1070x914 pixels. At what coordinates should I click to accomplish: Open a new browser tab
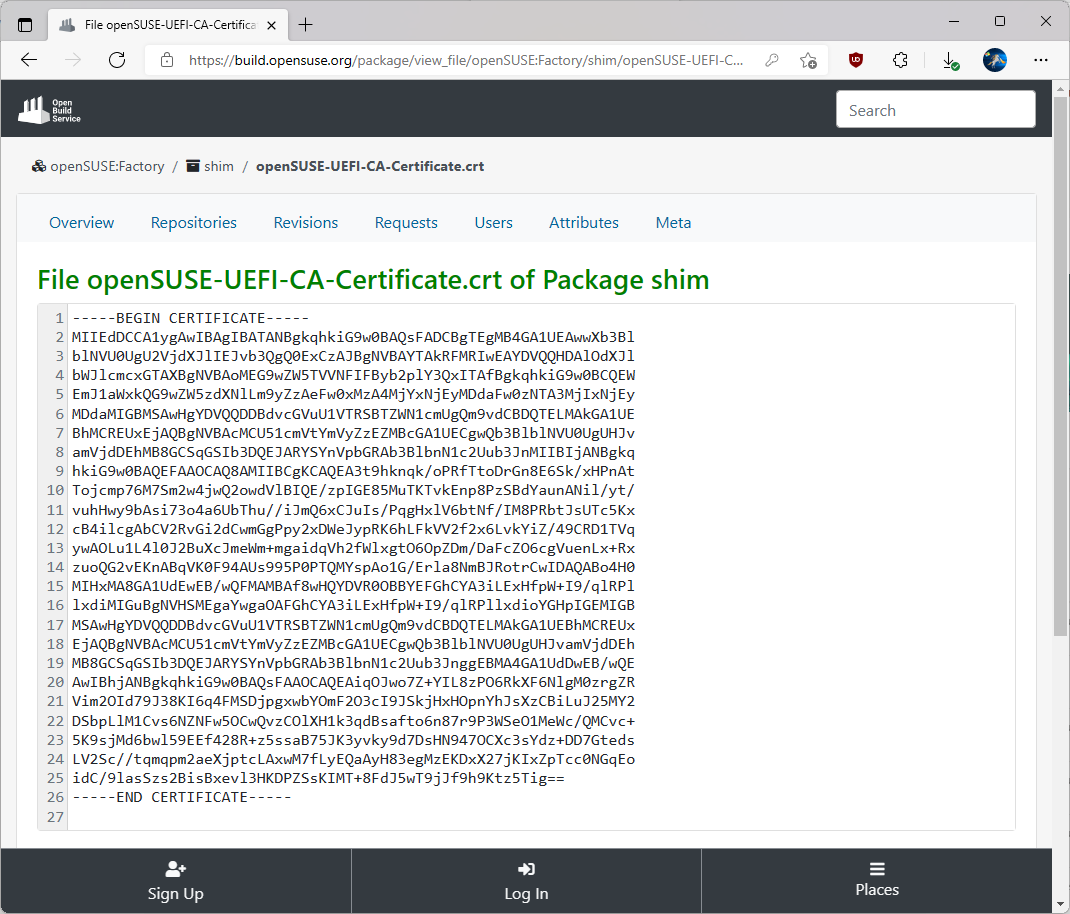tap(306, 25)
